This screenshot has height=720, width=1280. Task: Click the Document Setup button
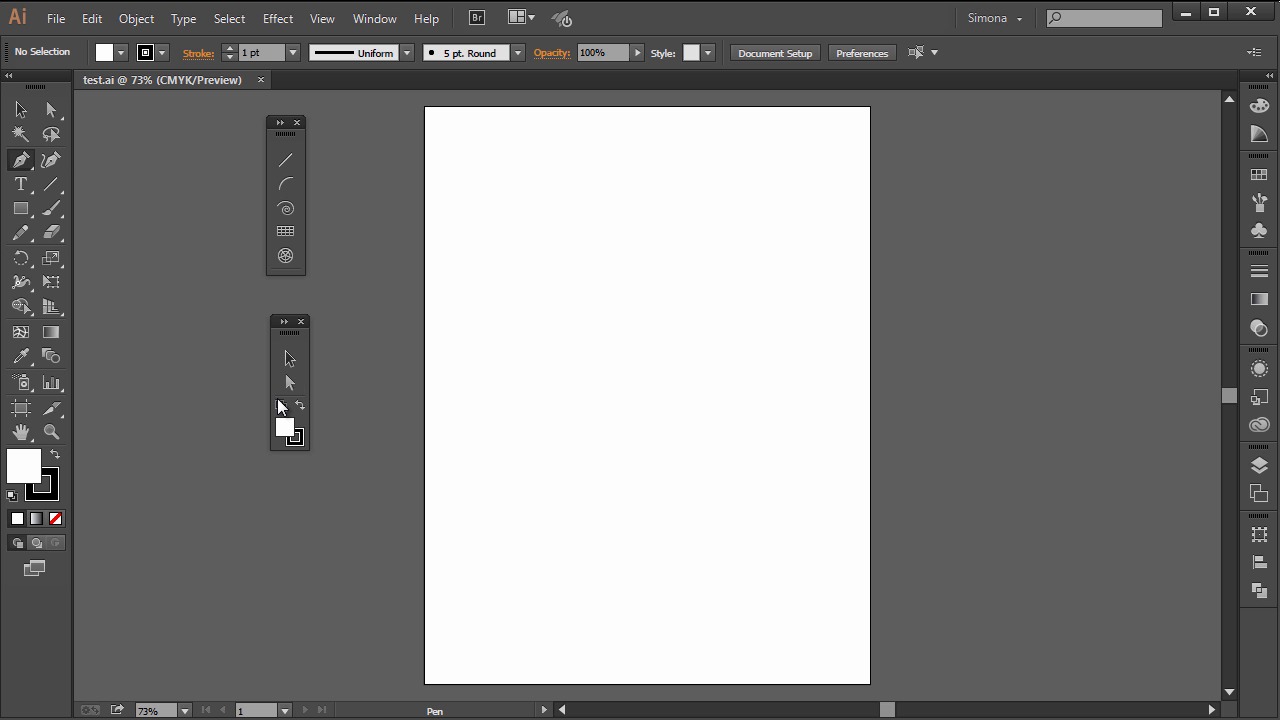(x=775, y=53)
